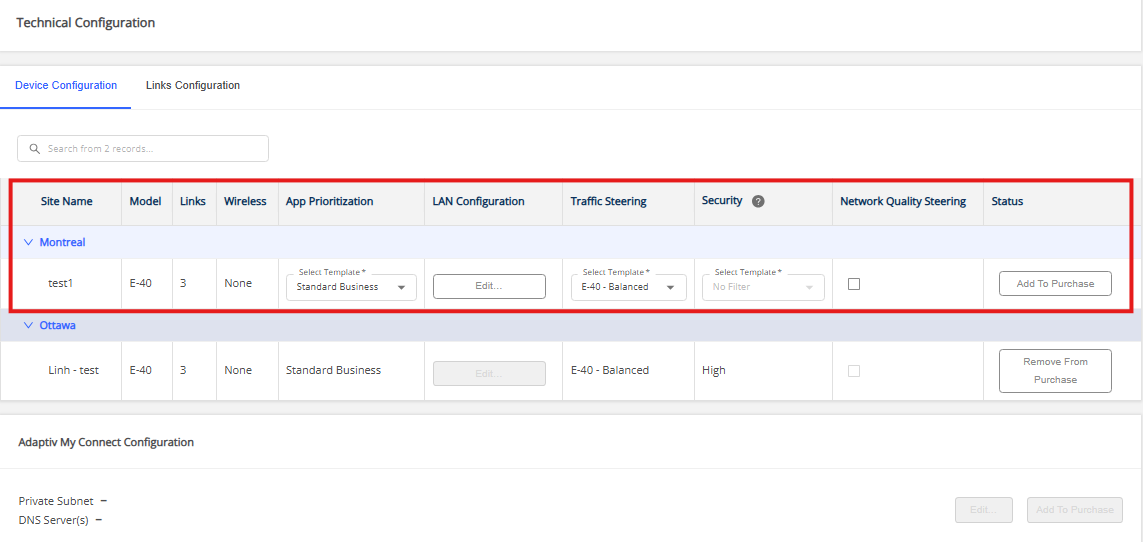Click Add To Purchase in Adaptiv My Connect section
1143x542 pixels.
[1075, 510]
